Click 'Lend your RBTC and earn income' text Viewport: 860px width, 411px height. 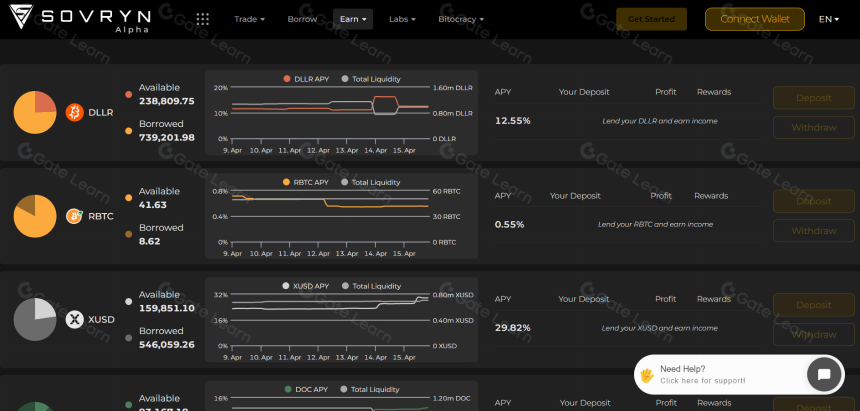coord(655,224)
